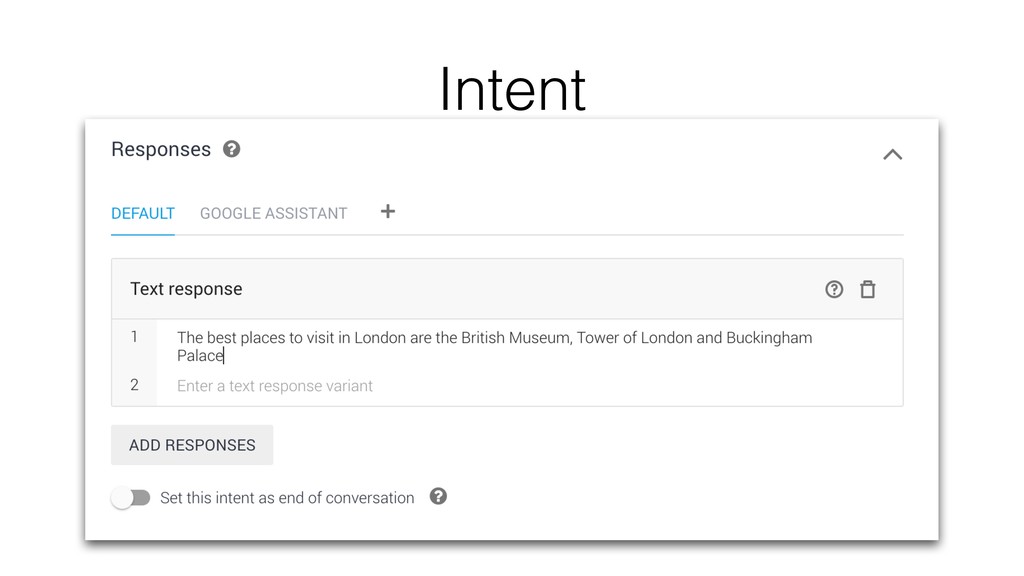Click the 'Set this intent as end of conversation' label

(287, 498)
